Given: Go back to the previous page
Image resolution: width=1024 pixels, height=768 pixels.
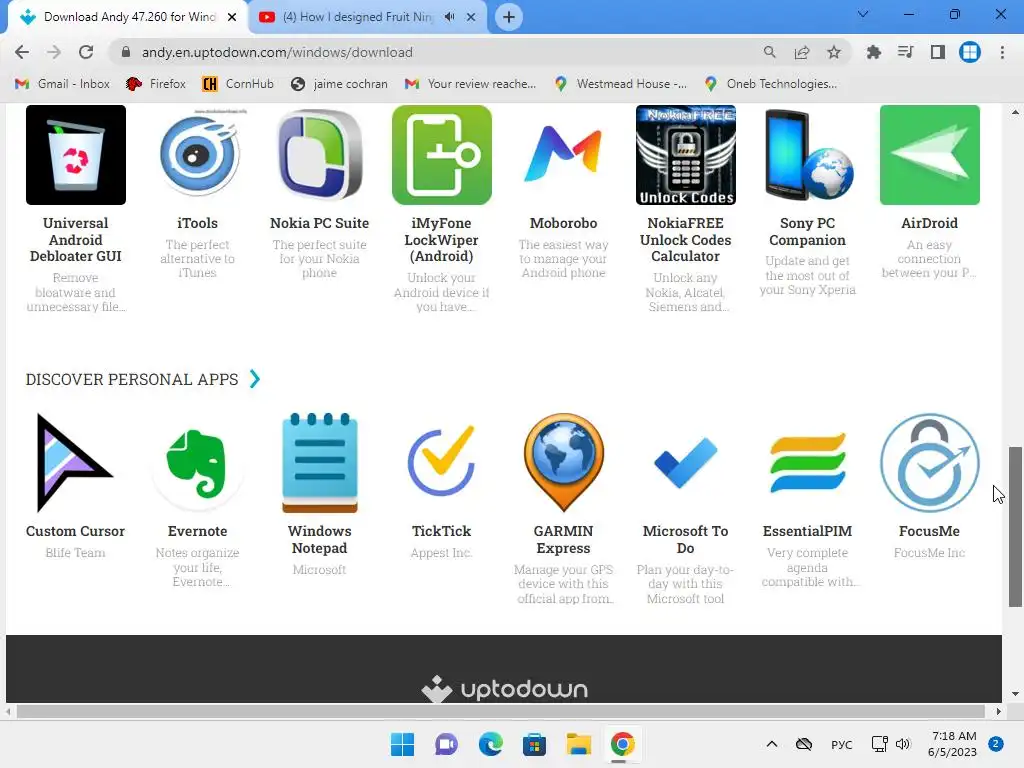Looking at the screenshot, I should 22,52.
